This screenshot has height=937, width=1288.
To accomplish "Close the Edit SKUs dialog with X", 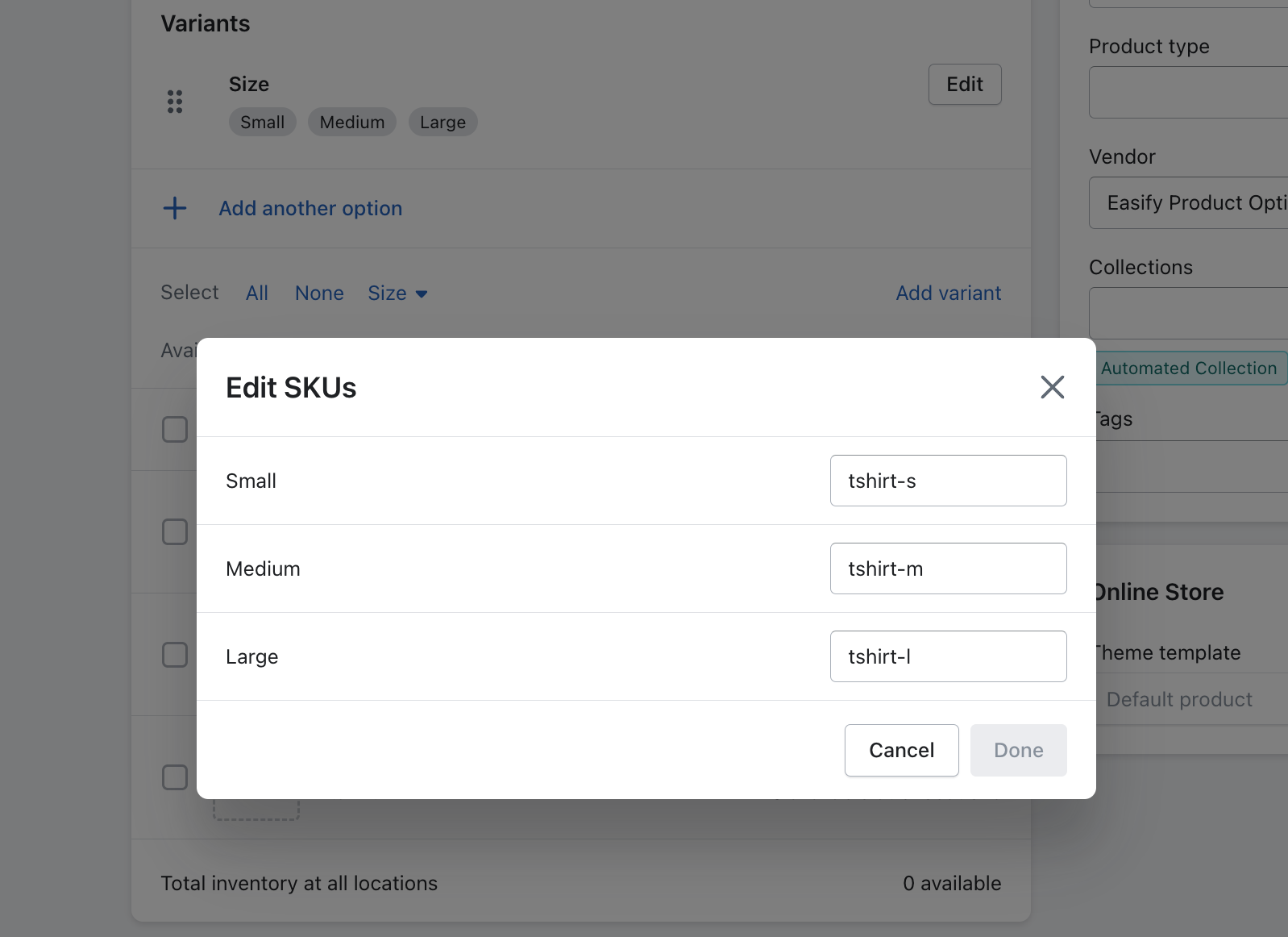I will pyautogui.click(x=1052, y=387).
